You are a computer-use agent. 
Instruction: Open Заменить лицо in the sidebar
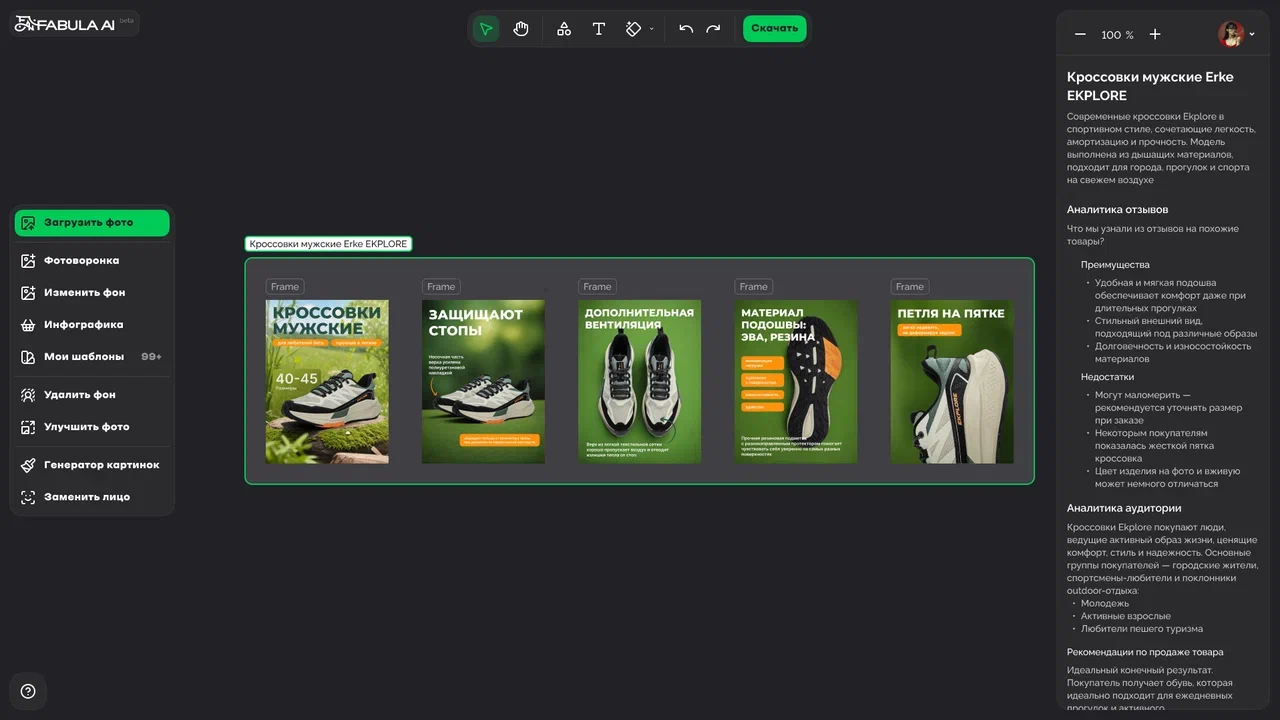tap(92, 497)
